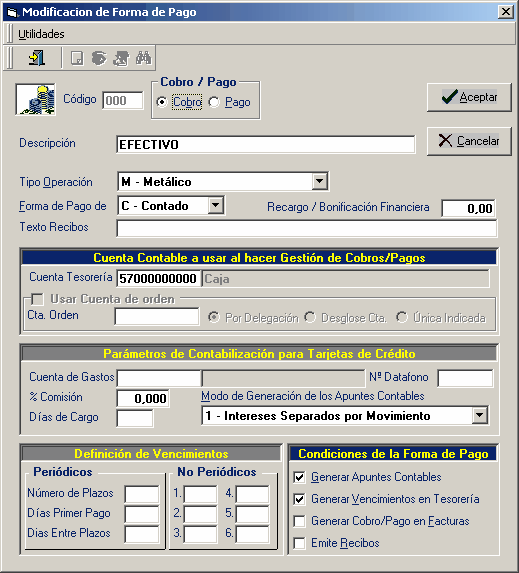This screenshot has width=519, height=573.
Task: Click the binoculars search toolbar icon
Action: (x=144, y=58)
